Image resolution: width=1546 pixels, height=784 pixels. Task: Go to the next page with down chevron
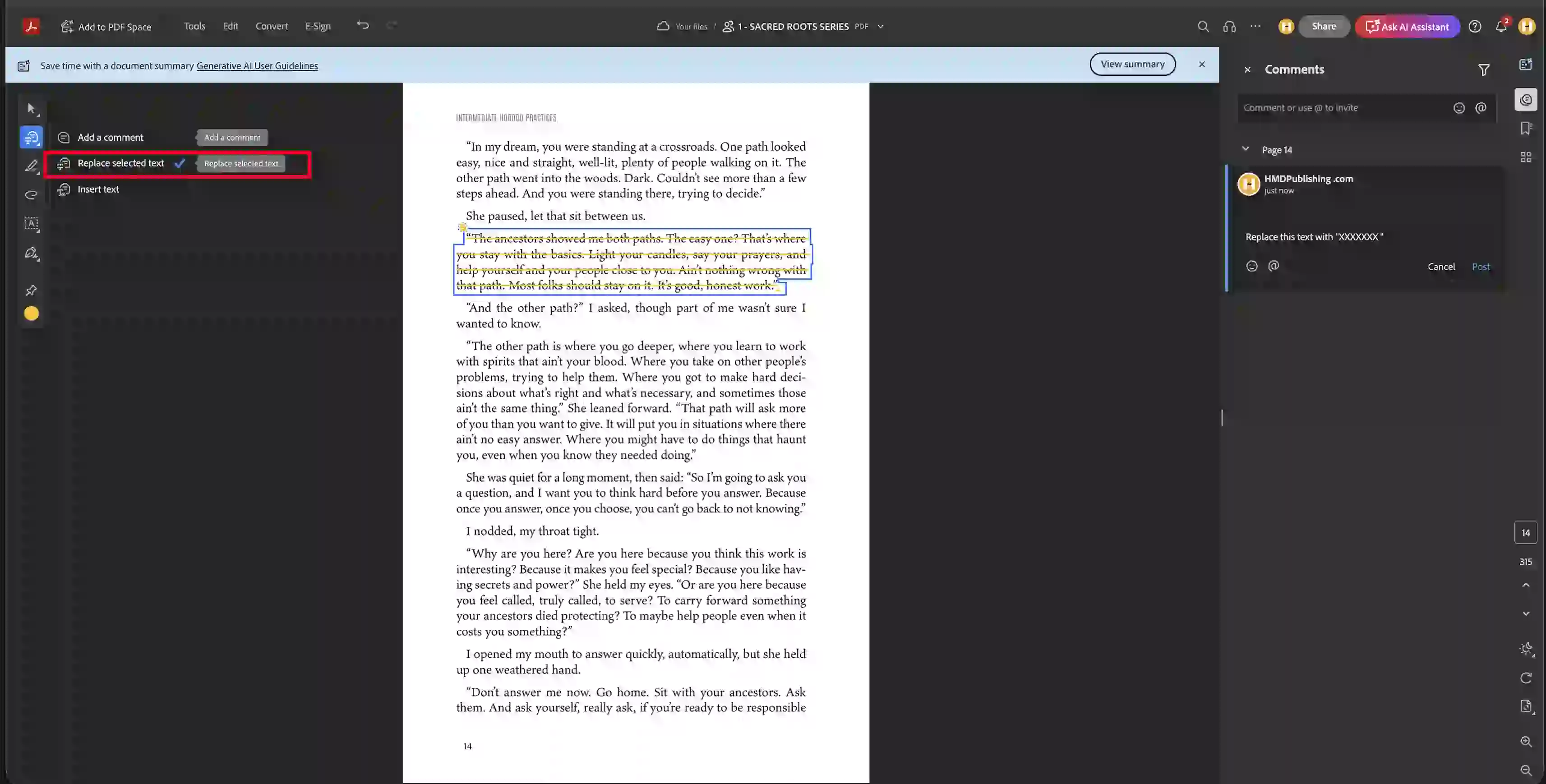coord(1526,613)
